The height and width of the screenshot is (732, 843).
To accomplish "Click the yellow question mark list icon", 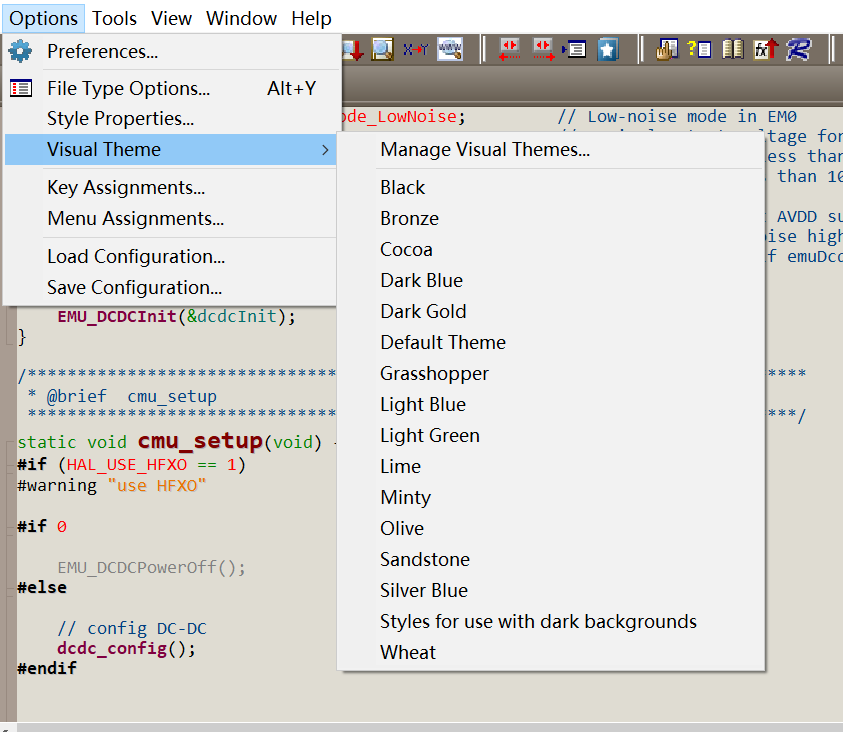I will click(x=700, y=49).
